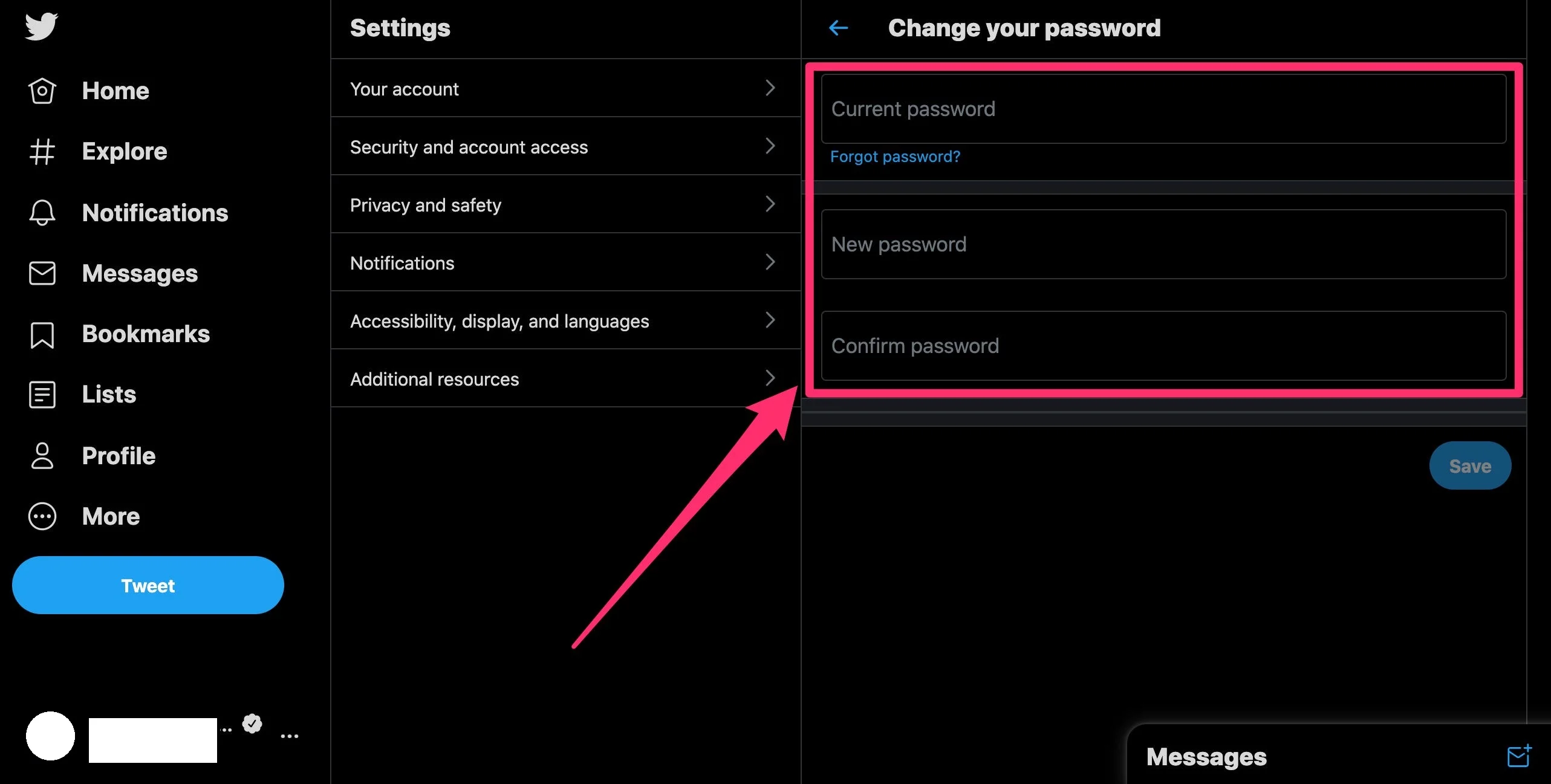Open Home from the sidebar icon

pos(42,91)
